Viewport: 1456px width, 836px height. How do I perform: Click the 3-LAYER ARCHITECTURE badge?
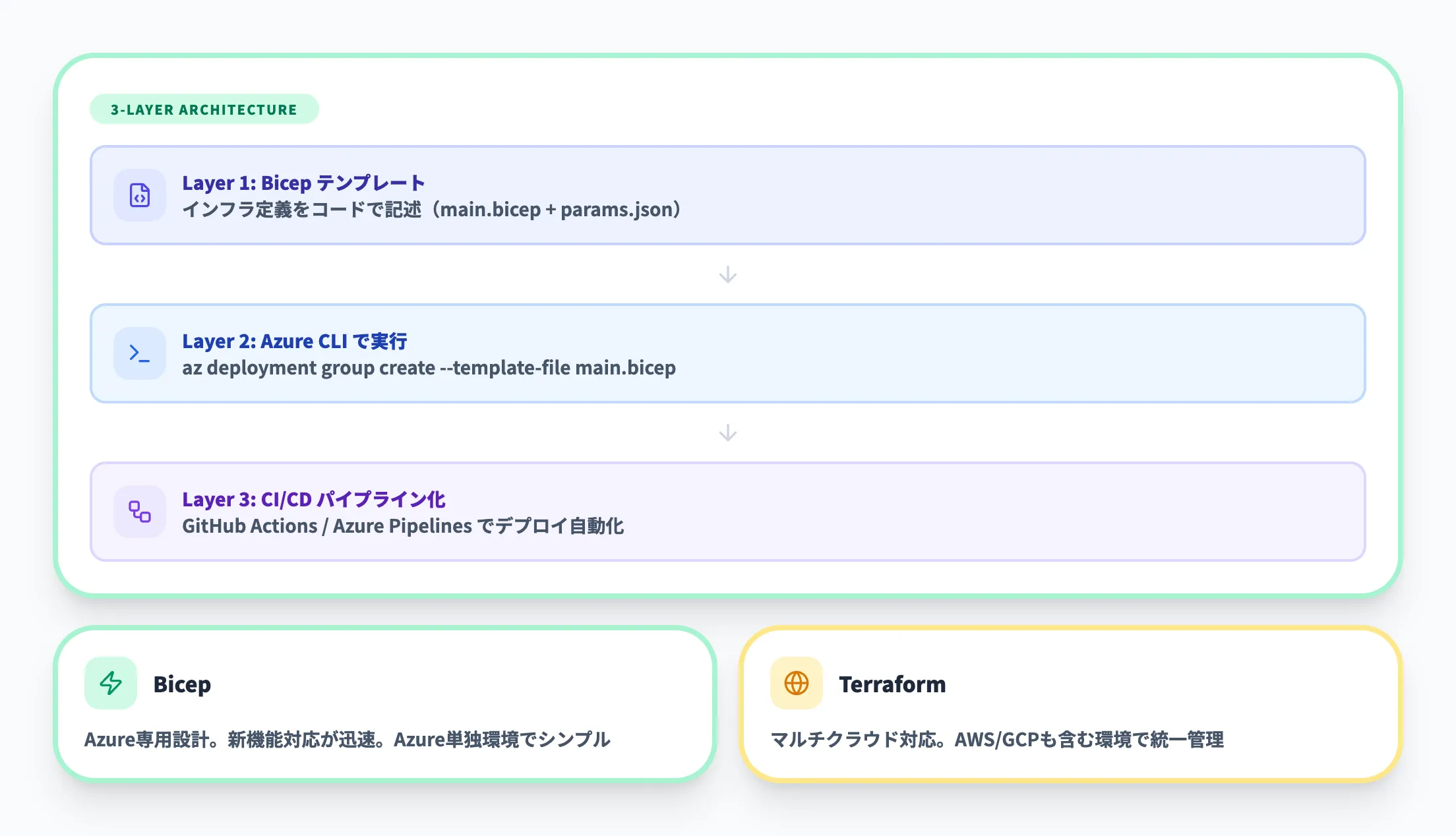pos(204,109)
